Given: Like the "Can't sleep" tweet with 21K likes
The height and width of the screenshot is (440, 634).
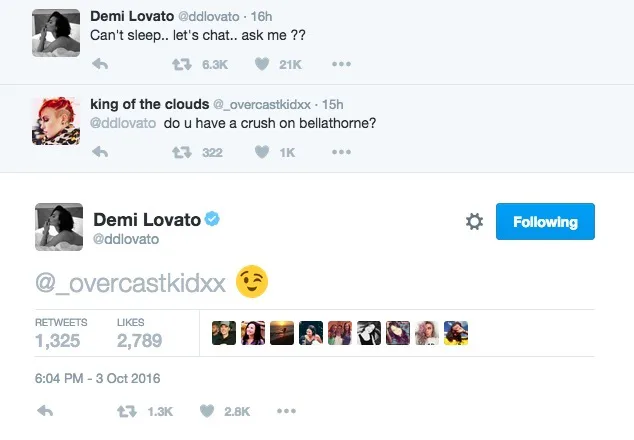Looking at the screenshot, I should click(264, 65).
